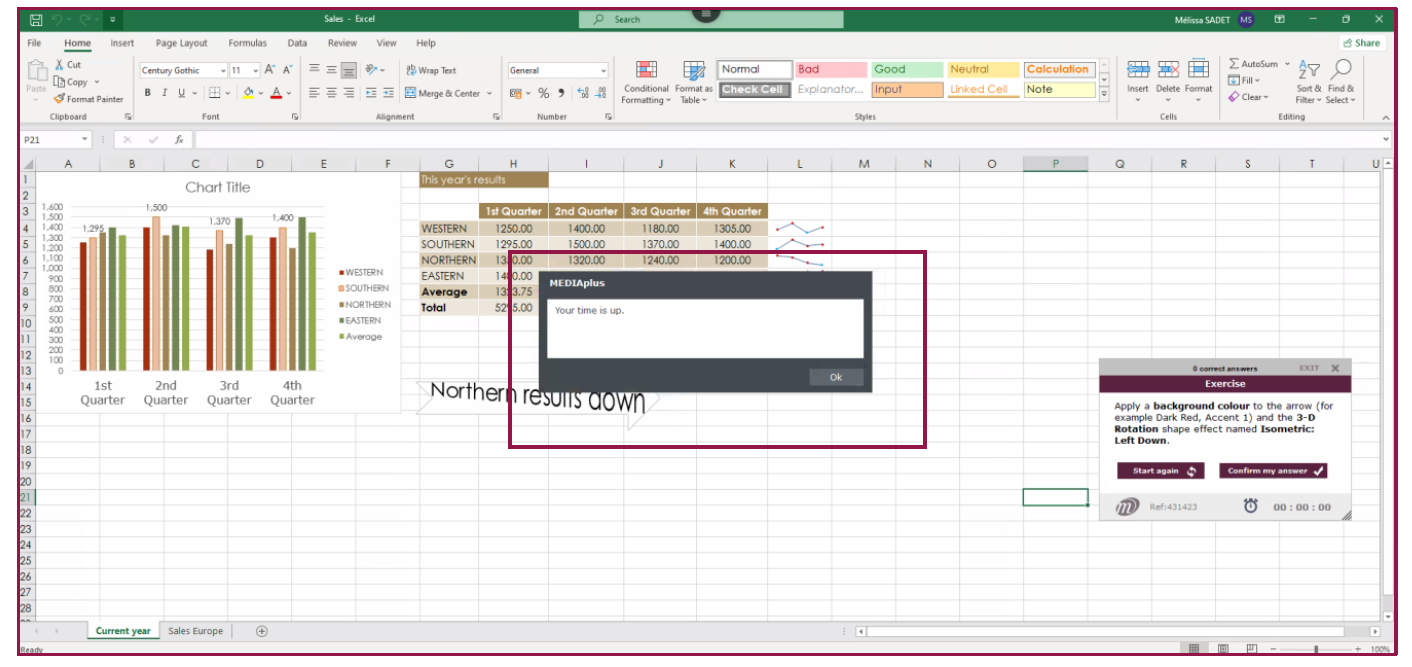Open Find & Select menu
This screenshot has width=1412, height=667.
tap(1341, 82)
